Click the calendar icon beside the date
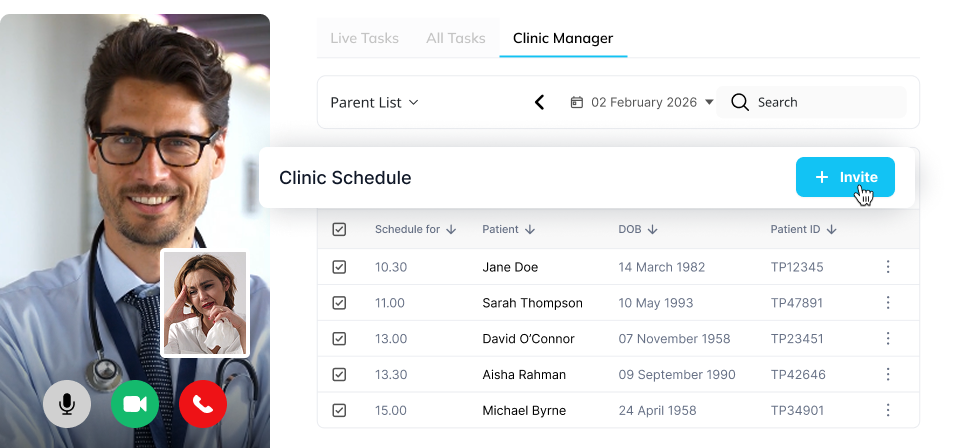Image resolution: width=955 pixels, height=448 pixels. (x=577, y=102)
